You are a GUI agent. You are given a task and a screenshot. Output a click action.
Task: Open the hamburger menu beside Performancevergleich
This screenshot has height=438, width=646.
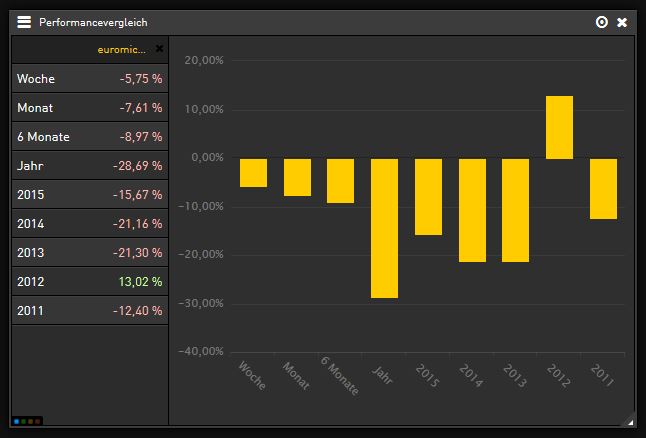click(24, 22)
